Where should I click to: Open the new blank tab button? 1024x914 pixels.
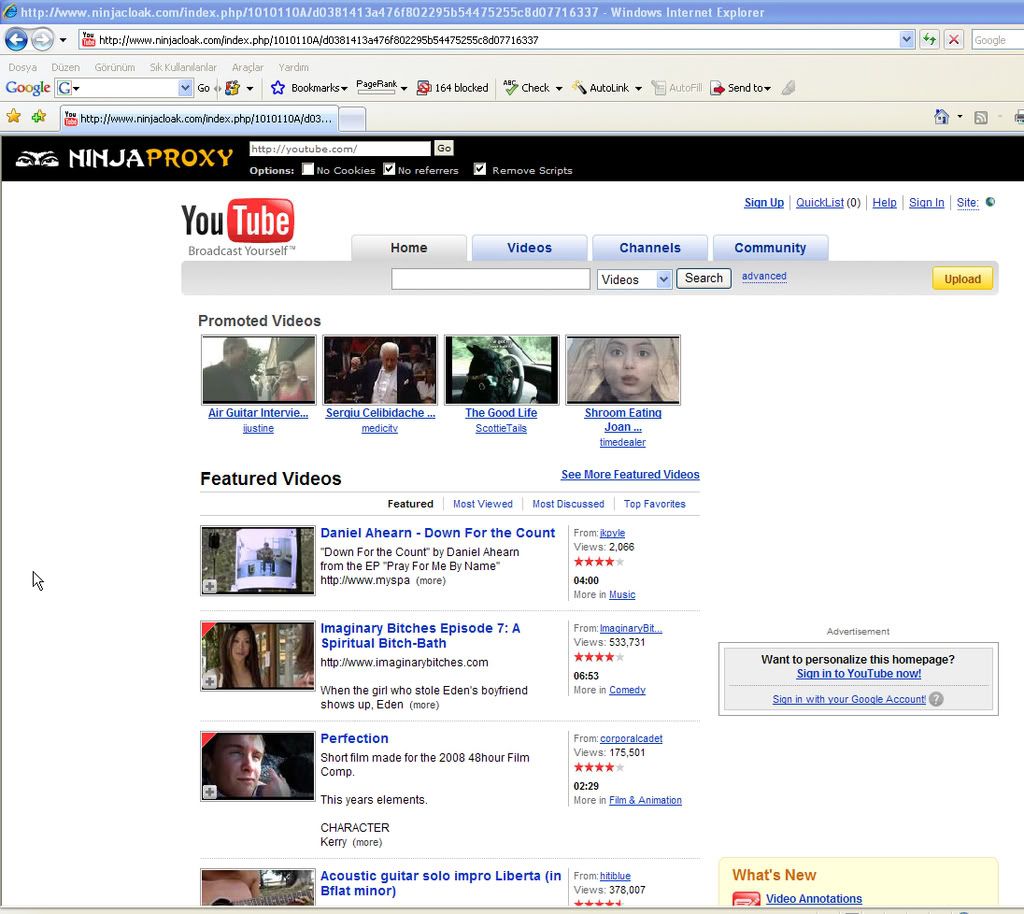352,118
